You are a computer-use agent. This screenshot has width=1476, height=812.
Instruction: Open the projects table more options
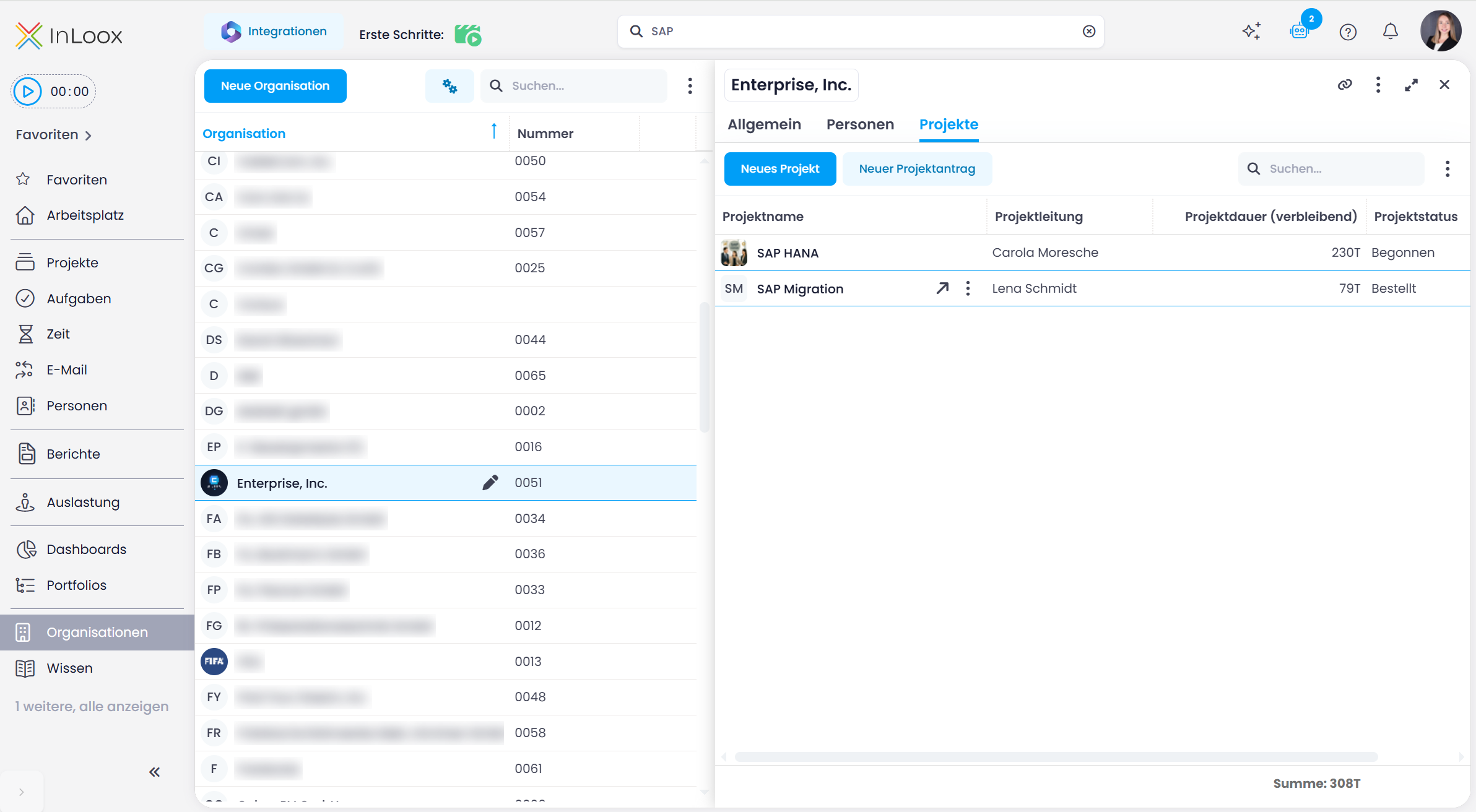[x=1448, y=169]
